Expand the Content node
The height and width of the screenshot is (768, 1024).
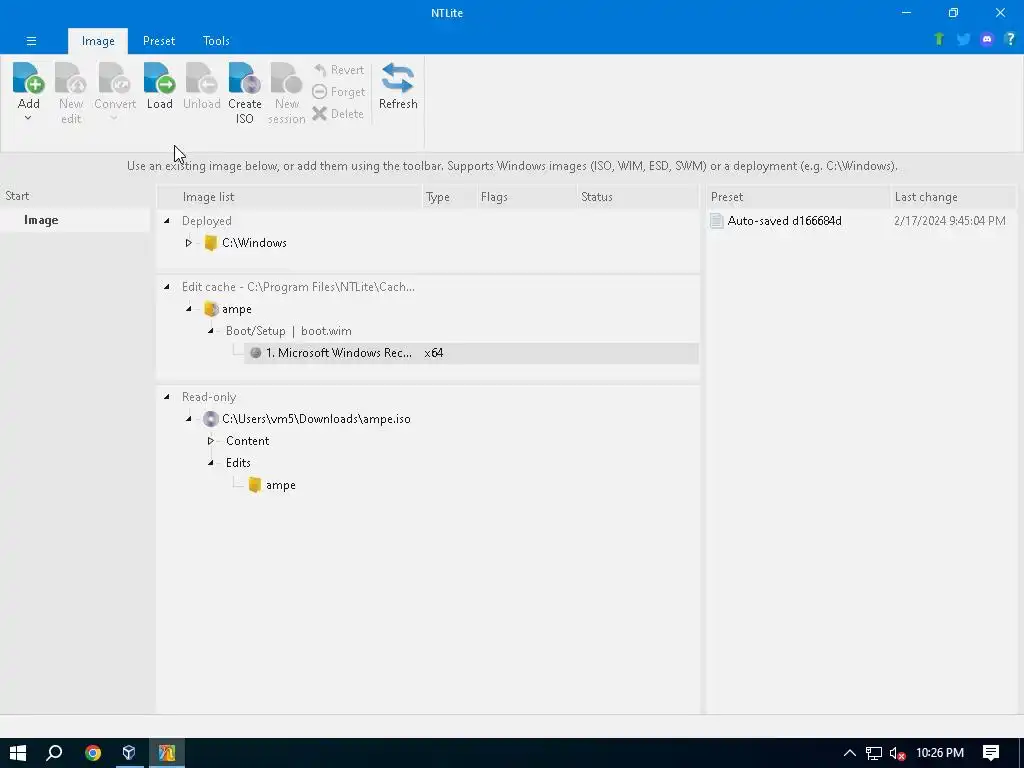click(210, 441)
